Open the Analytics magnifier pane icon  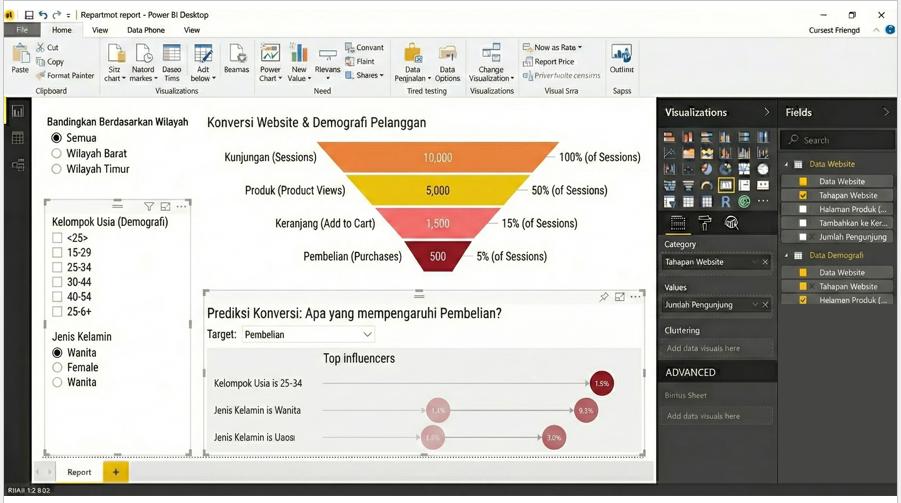[x=731, y=224]
